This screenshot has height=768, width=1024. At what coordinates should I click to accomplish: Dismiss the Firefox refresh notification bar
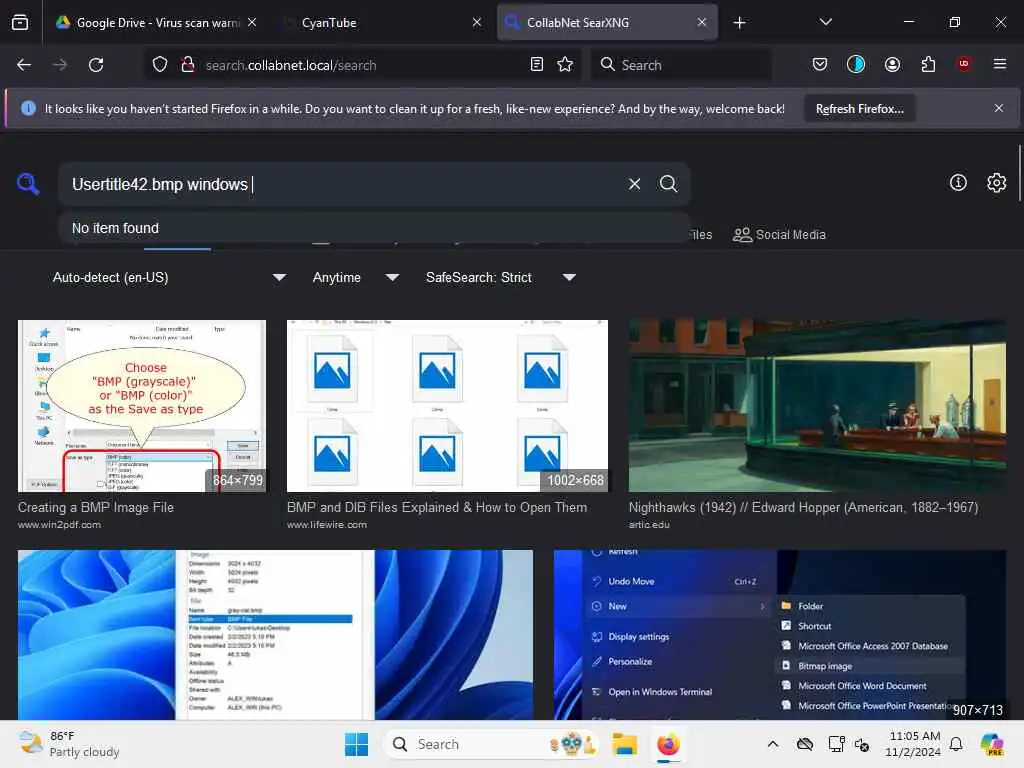999,108
